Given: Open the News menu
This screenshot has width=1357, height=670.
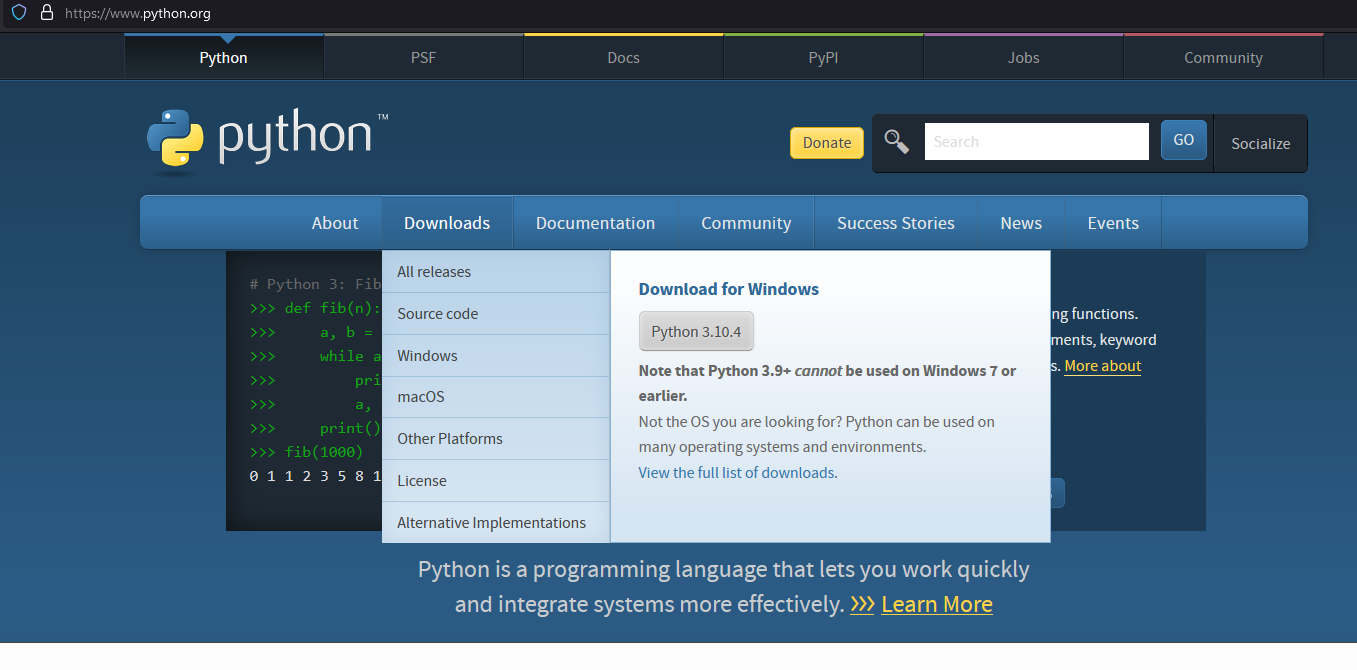Looking at the screenshot, I should (1021, 223).
